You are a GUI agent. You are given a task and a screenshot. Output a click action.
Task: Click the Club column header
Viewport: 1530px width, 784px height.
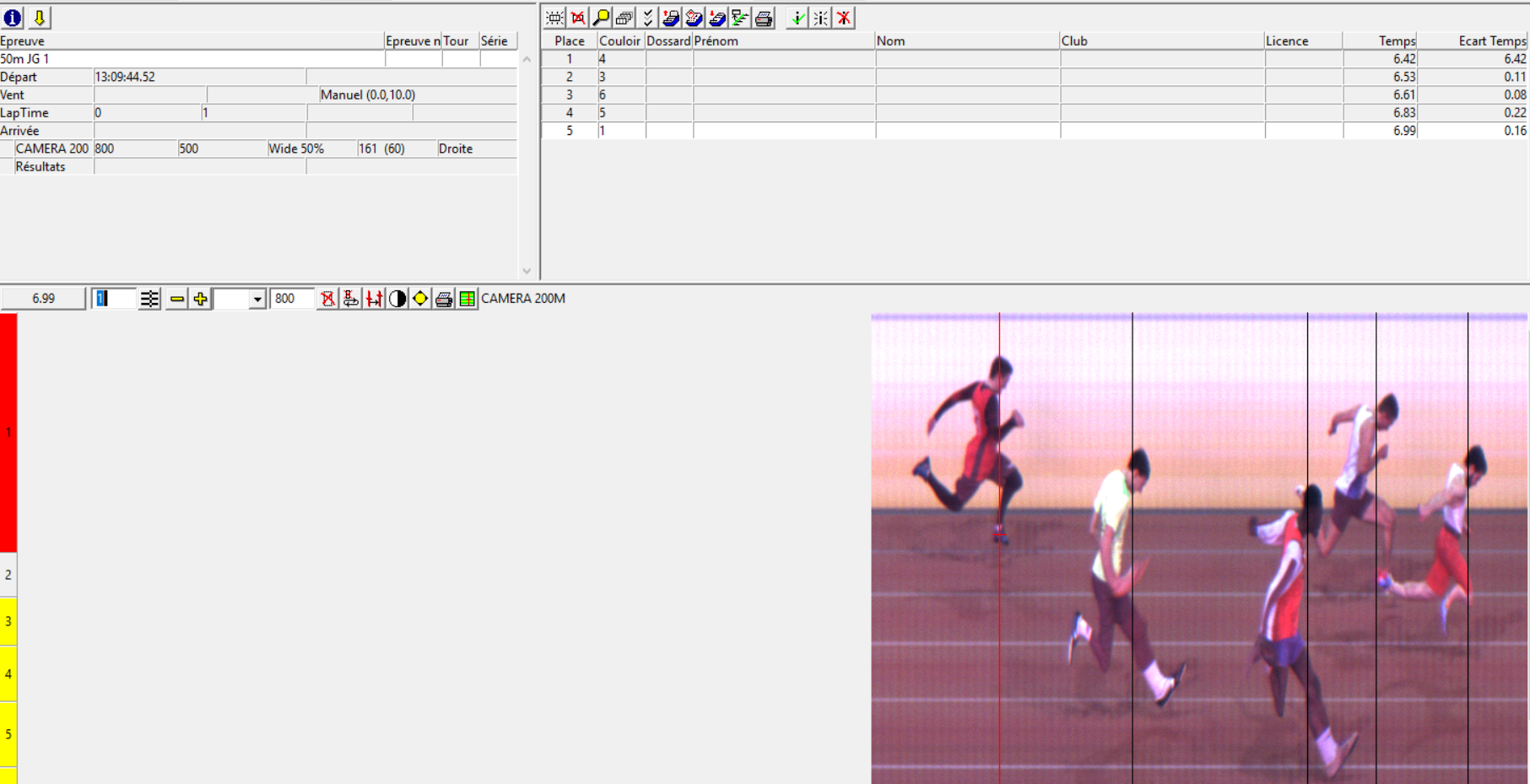tap(1162, 41)
